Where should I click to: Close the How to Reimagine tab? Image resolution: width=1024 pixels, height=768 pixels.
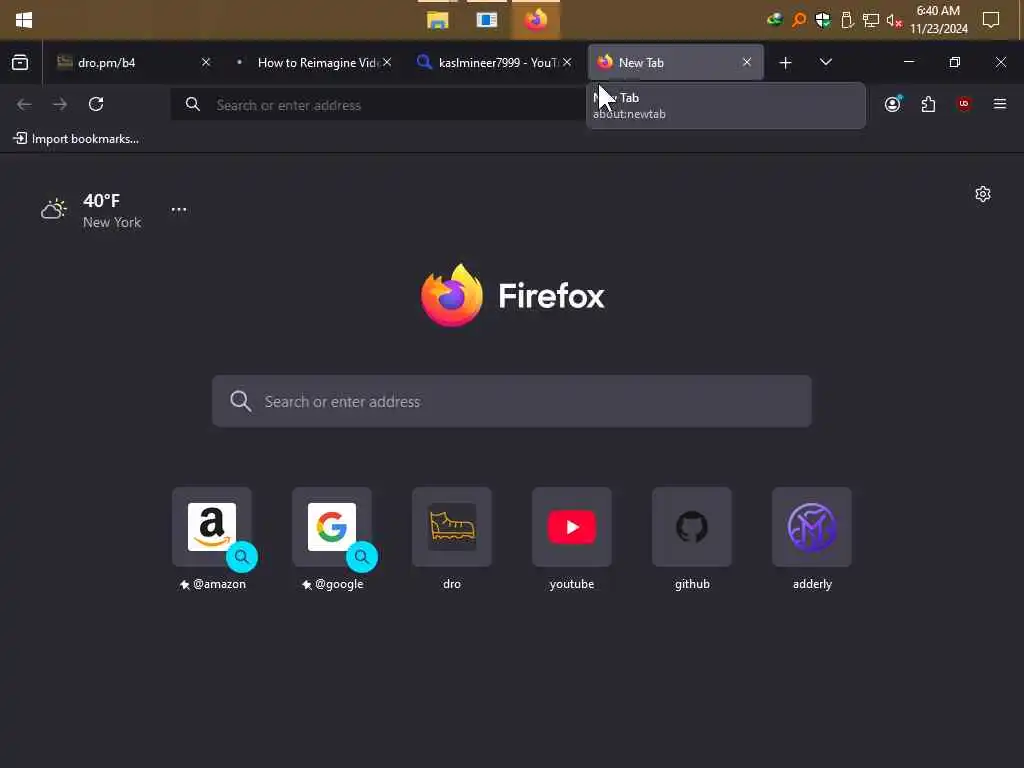click(x=387, y=62)
